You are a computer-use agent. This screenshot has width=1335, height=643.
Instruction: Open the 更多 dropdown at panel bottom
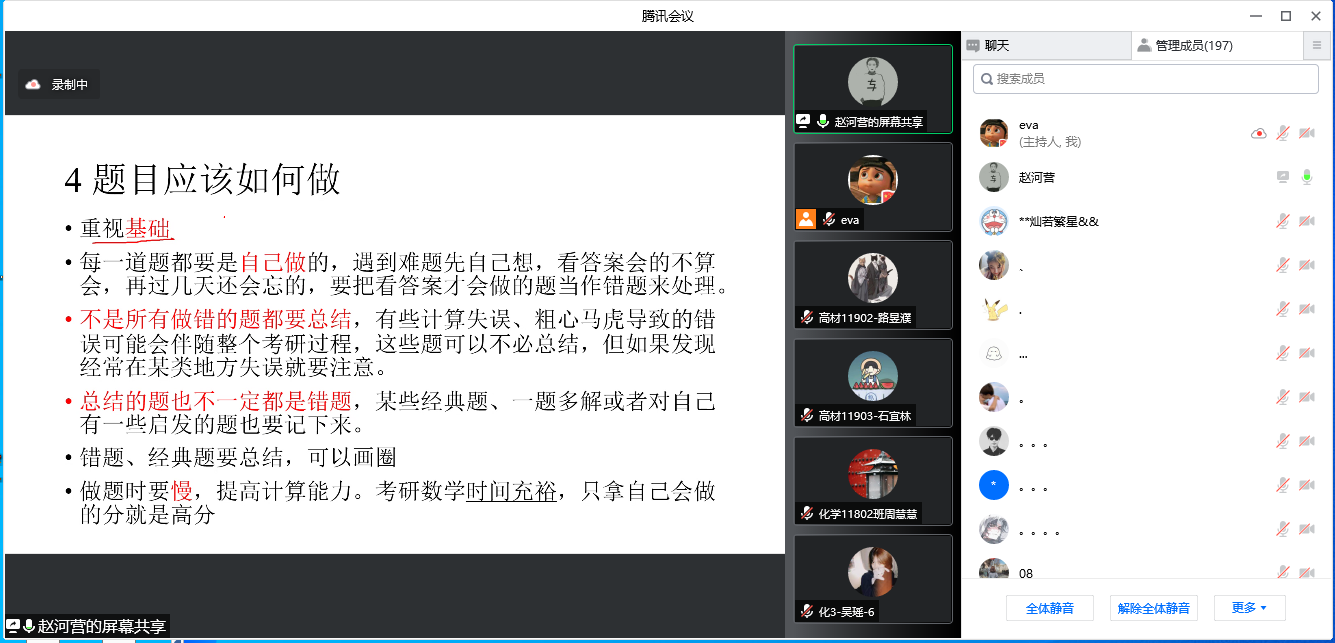pyautogui.click(x=1249, y=608)
